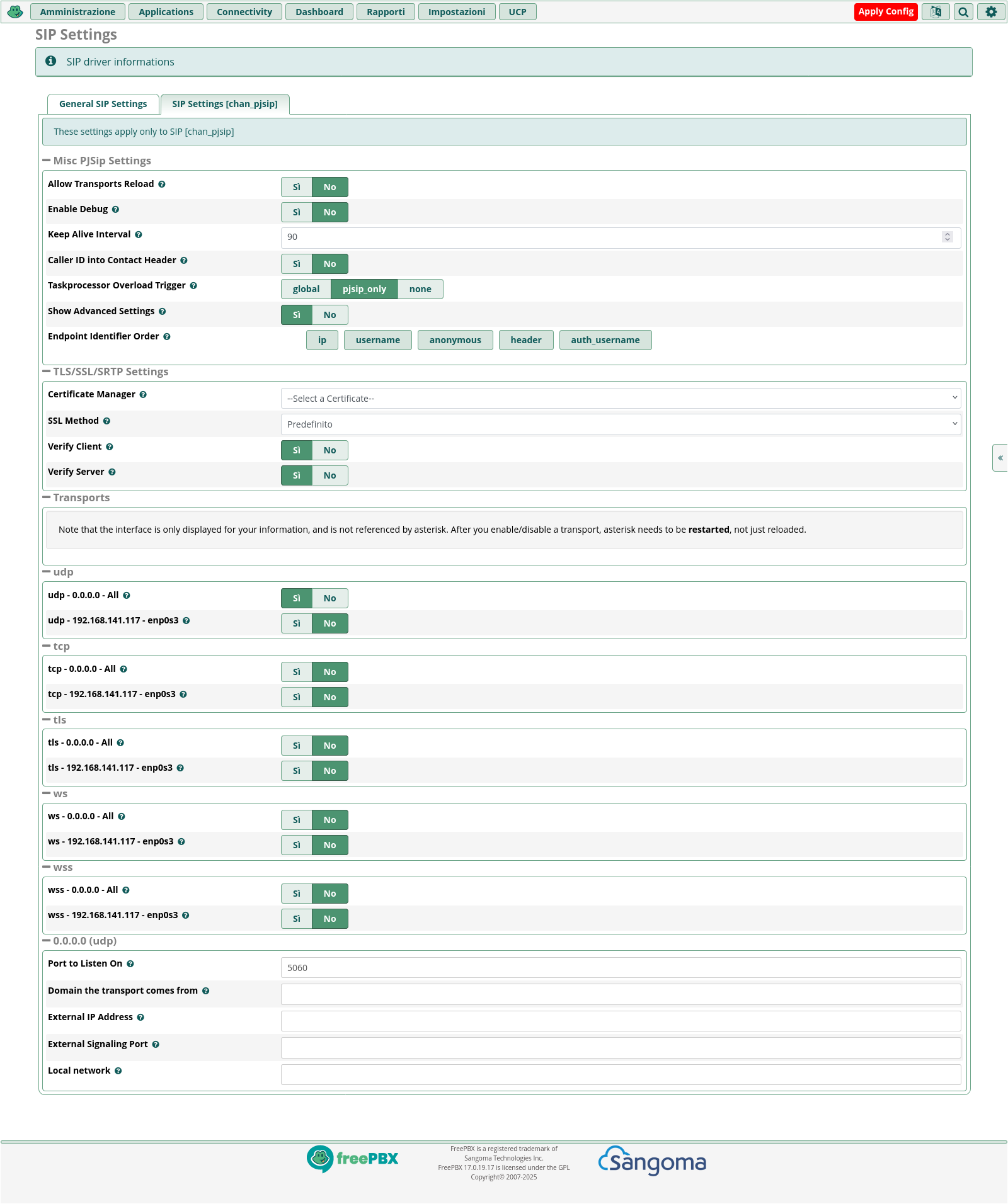1008x1204 pixels.
Task: Disable udp - 0.0.0.0 - All transport
Action: (330, 598)
